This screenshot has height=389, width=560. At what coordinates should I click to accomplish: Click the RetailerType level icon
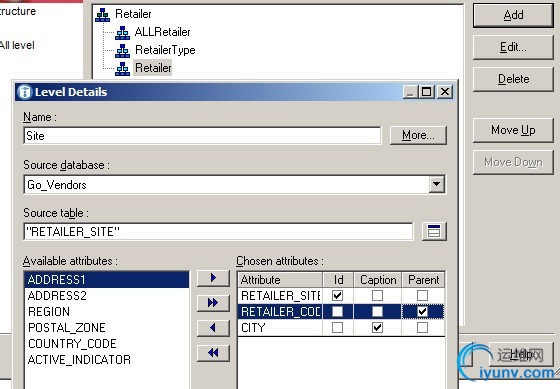pyautogui.click(x=122, y=50)
